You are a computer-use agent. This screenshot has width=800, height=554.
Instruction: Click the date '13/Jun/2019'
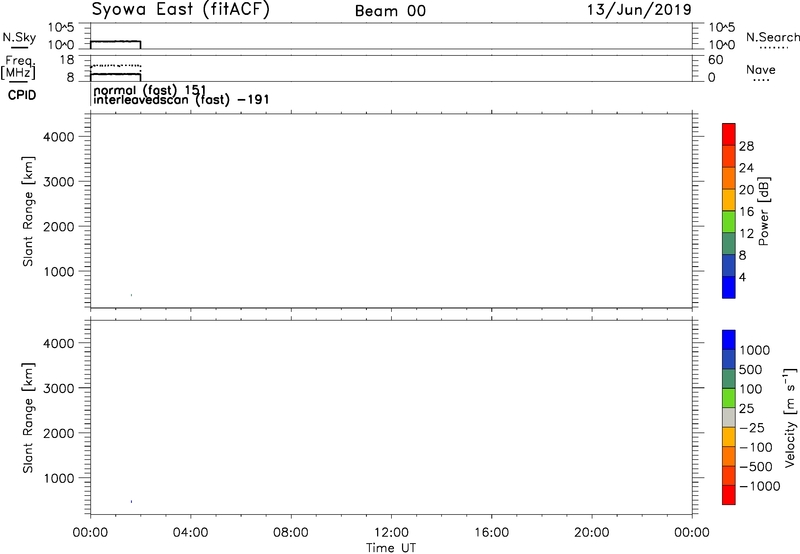click(639, 10)
